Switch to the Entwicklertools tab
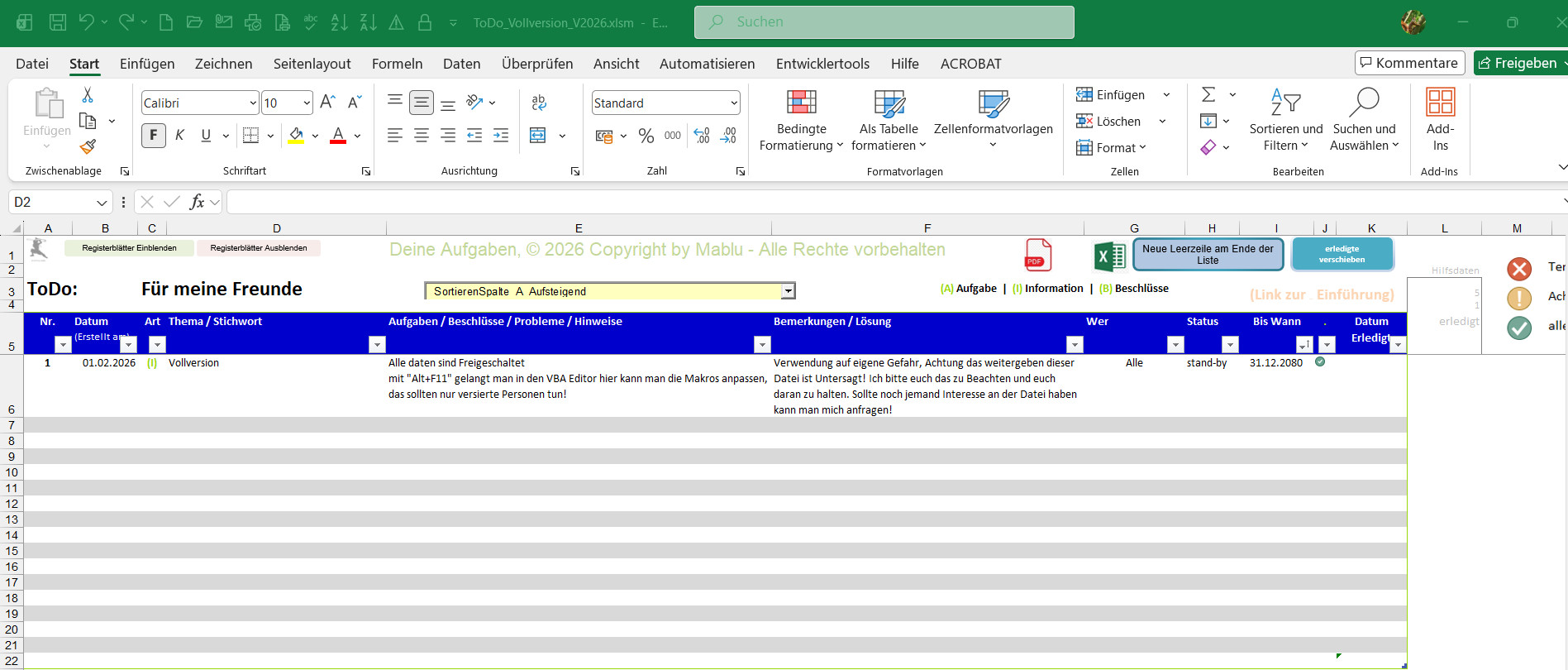 [822, 64]
